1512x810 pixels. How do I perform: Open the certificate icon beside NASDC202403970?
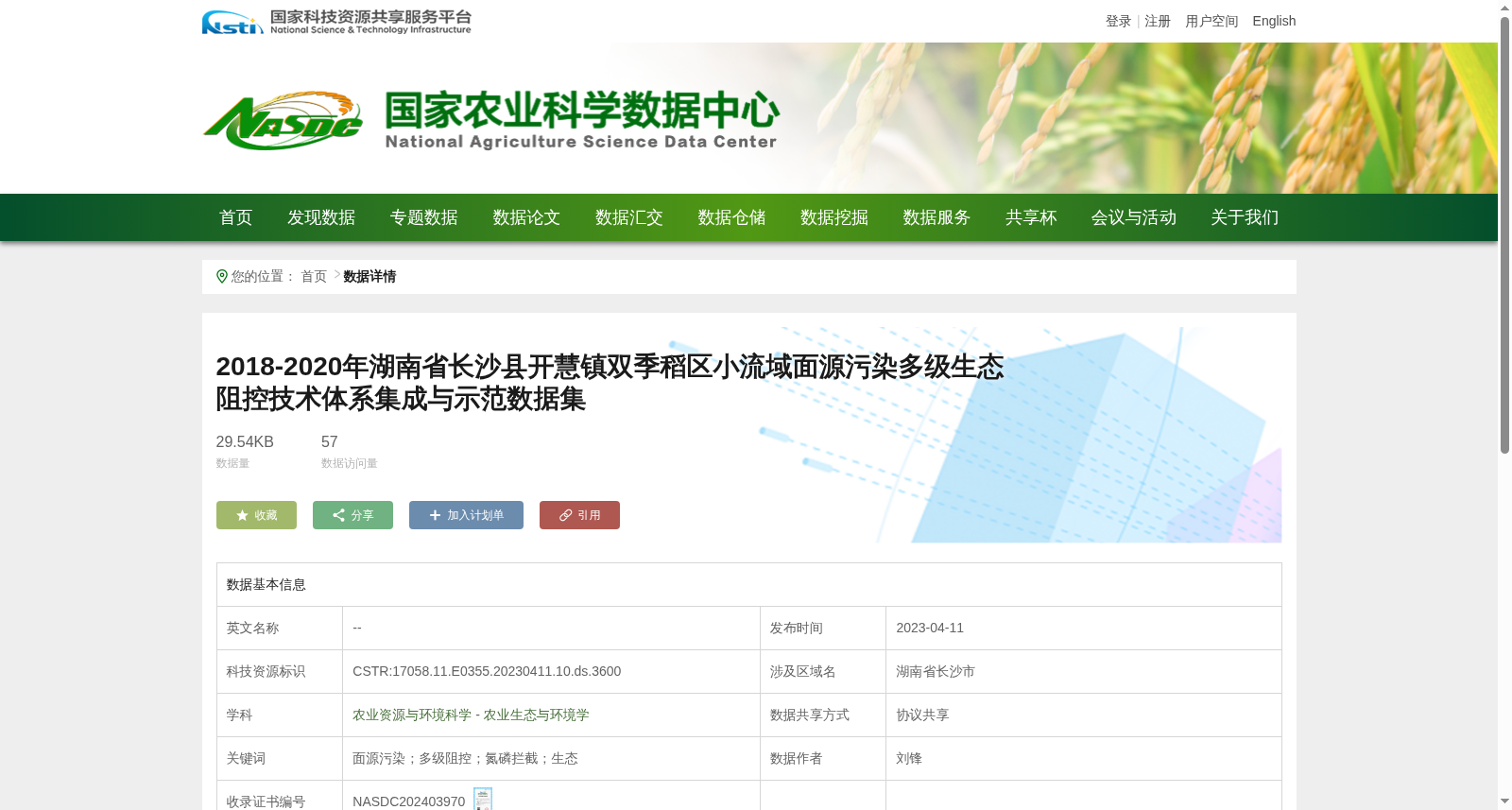(483, 800)
